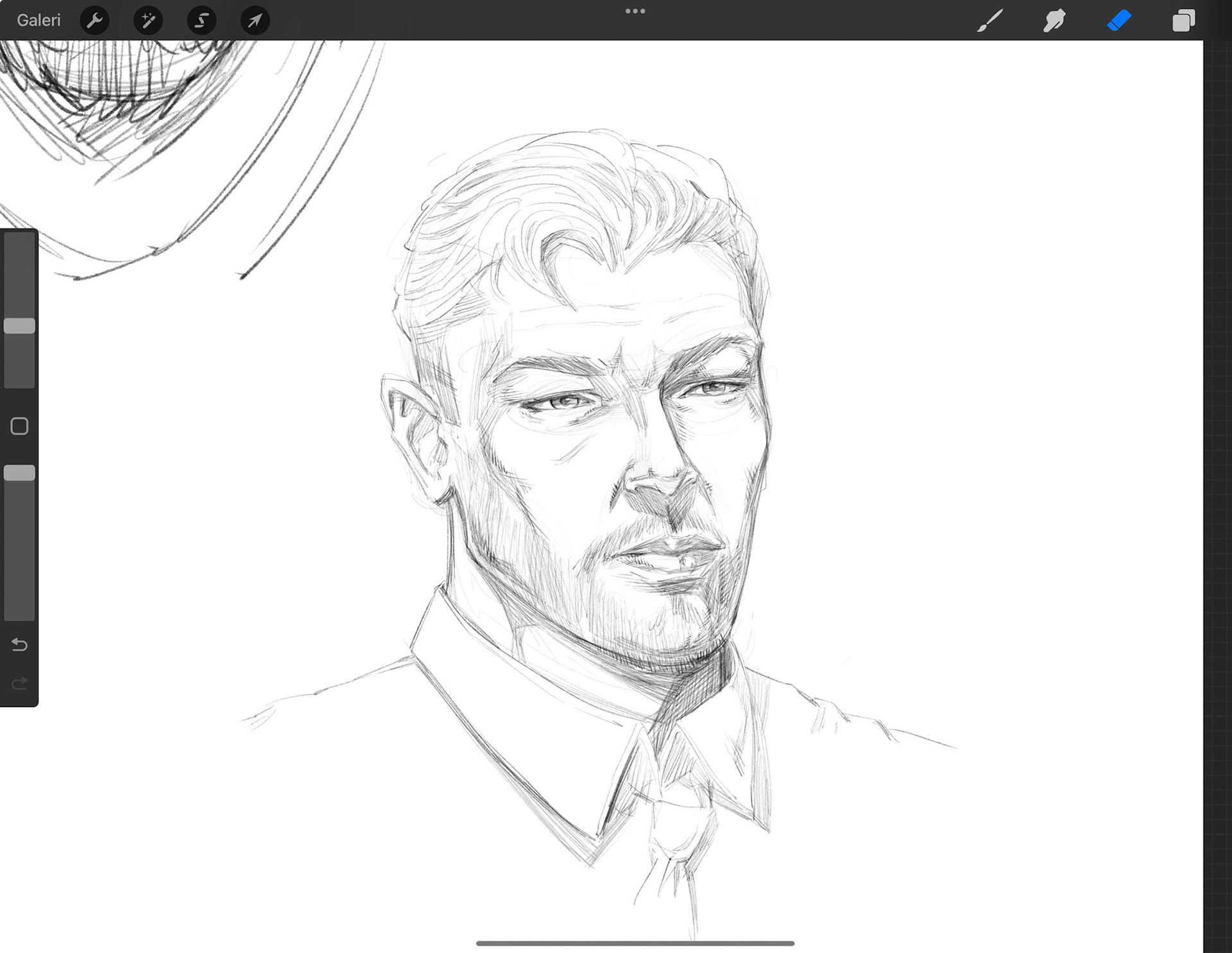Tap the square Modify button on the sidebar
The height and width of the screenshot is (953, 1232).
click(x=19, y=426)
